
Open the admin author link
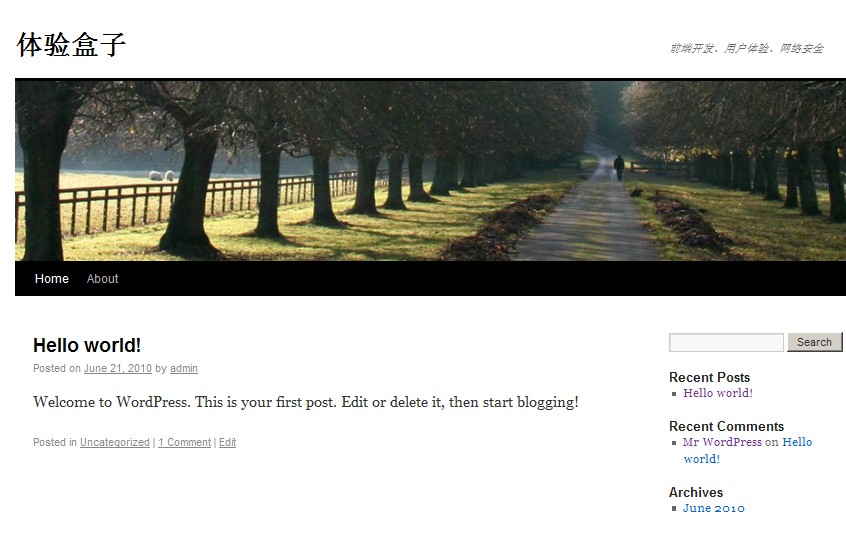pyautogui.click(x=184, y=368)
